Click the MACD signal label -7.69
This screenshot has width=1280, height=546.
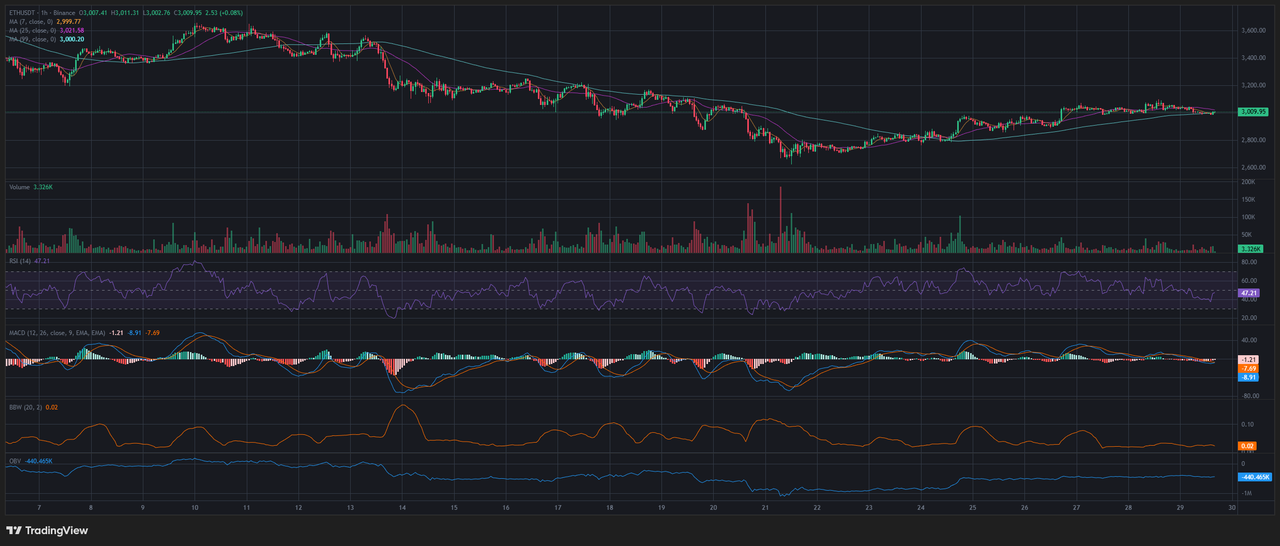tap(1248, 368)
